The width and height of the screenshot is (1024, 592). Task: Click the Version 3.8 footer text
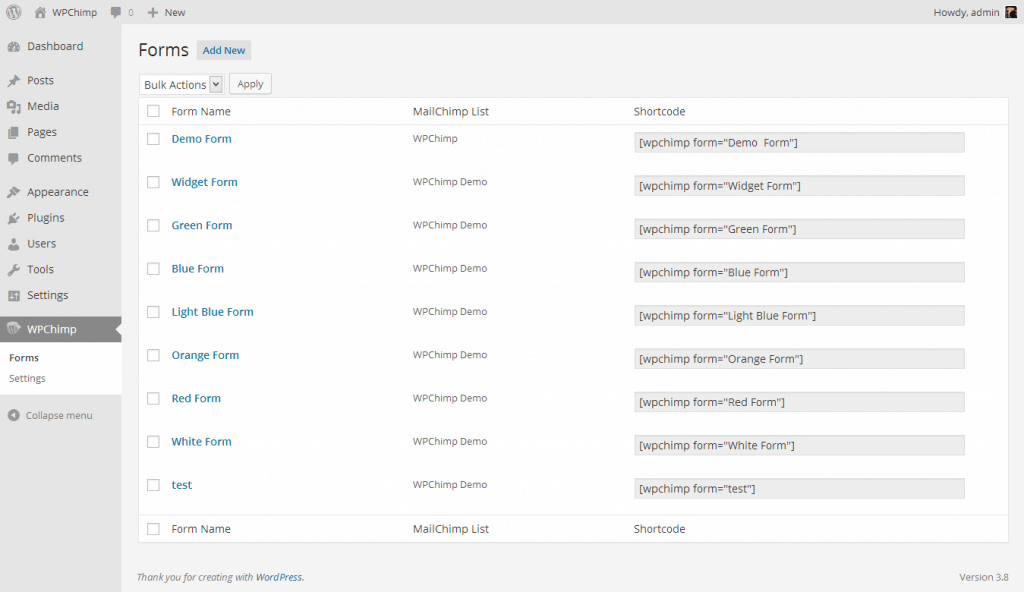point(984,577)
